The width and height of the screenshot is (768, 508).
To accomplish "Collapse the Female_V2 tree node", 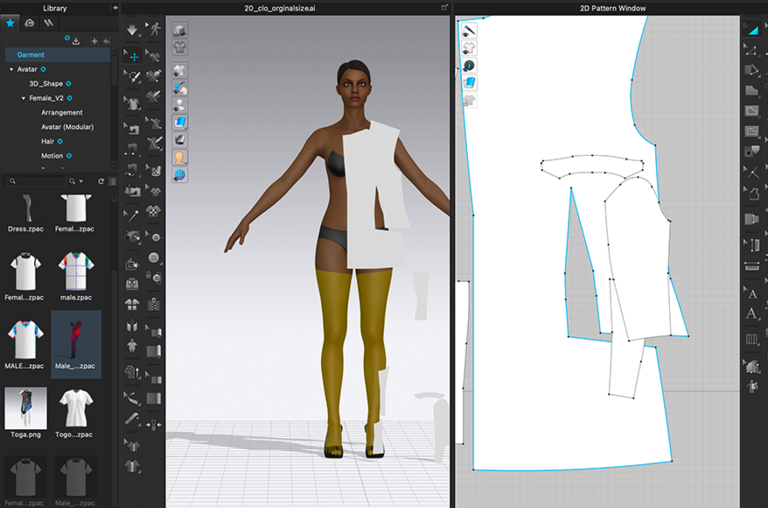I will [x=24, y=99].
